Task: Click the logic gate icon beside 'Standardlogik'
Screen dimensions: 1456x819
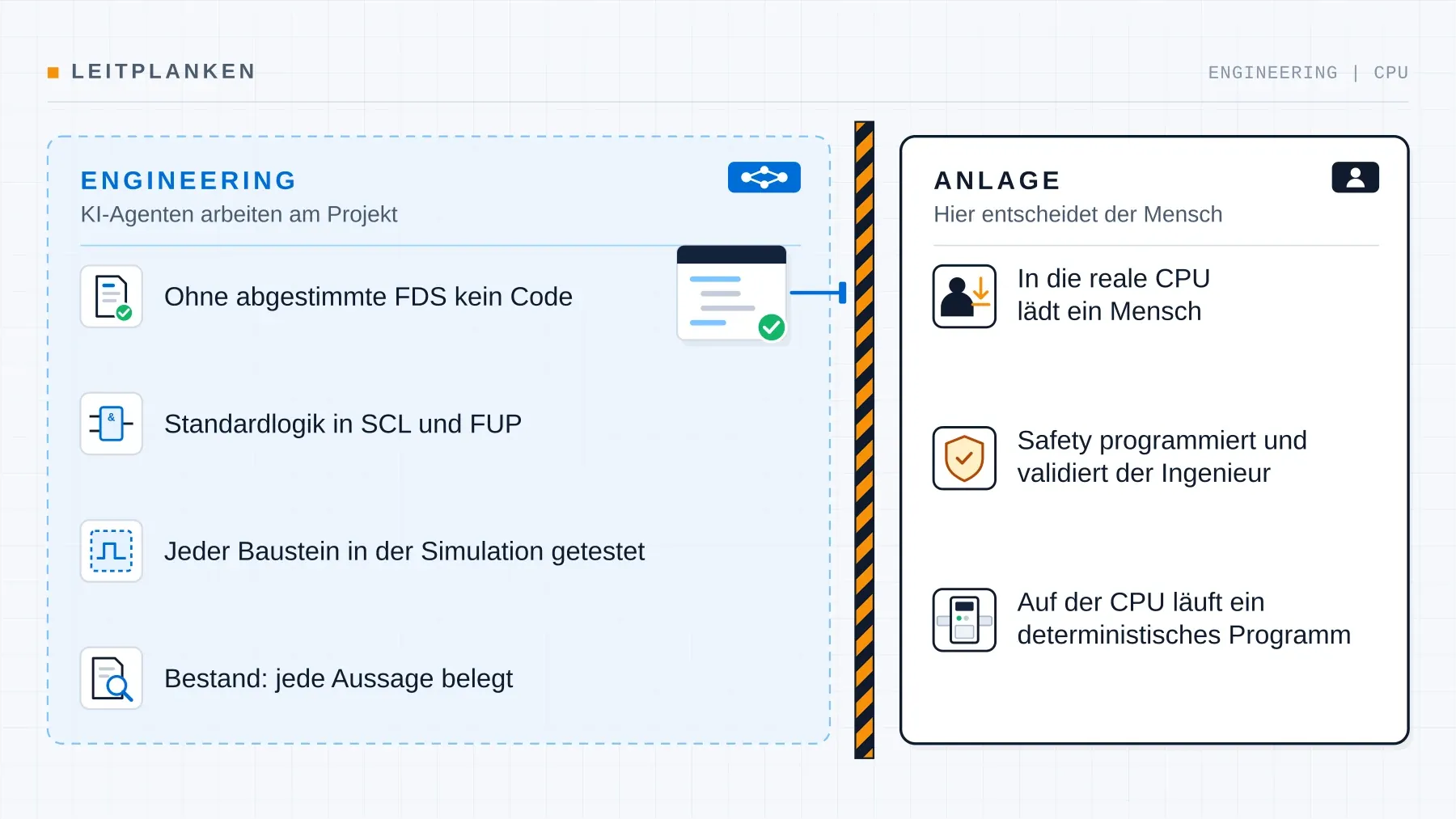Action: point(112,424)
